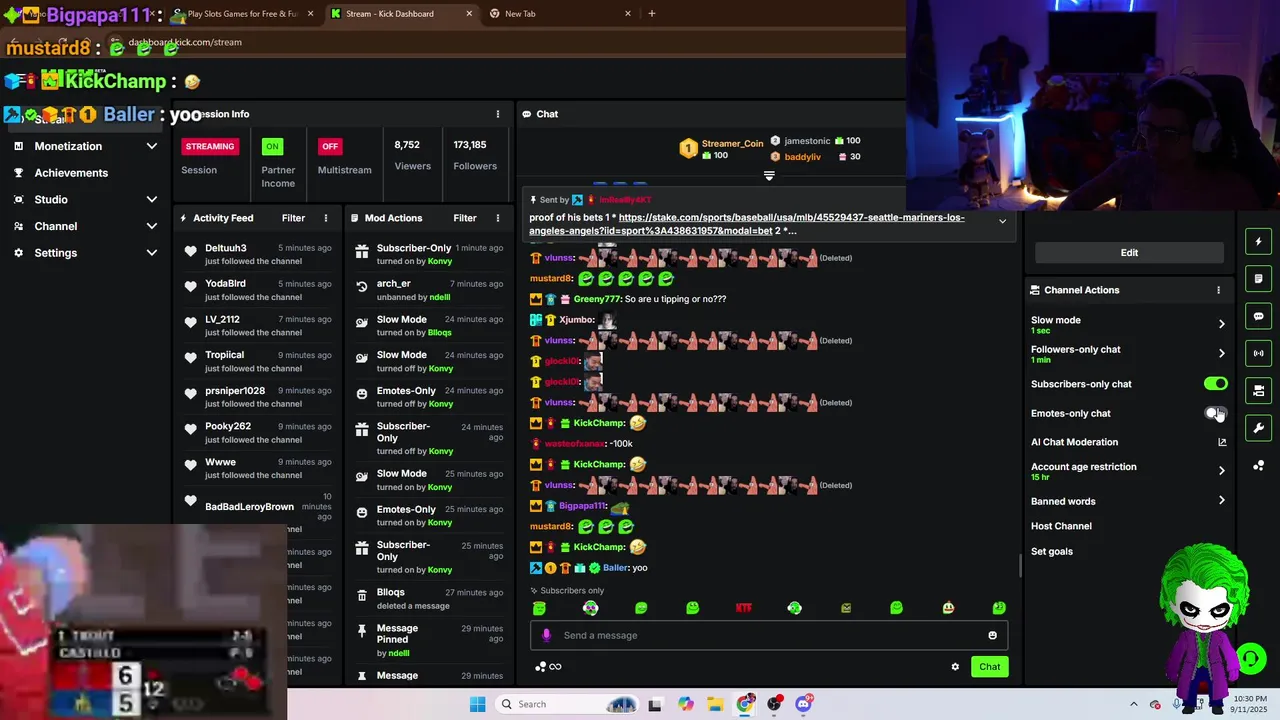Open the emoji picker in message box
1280x720 pixels.
tap(992, 635)
